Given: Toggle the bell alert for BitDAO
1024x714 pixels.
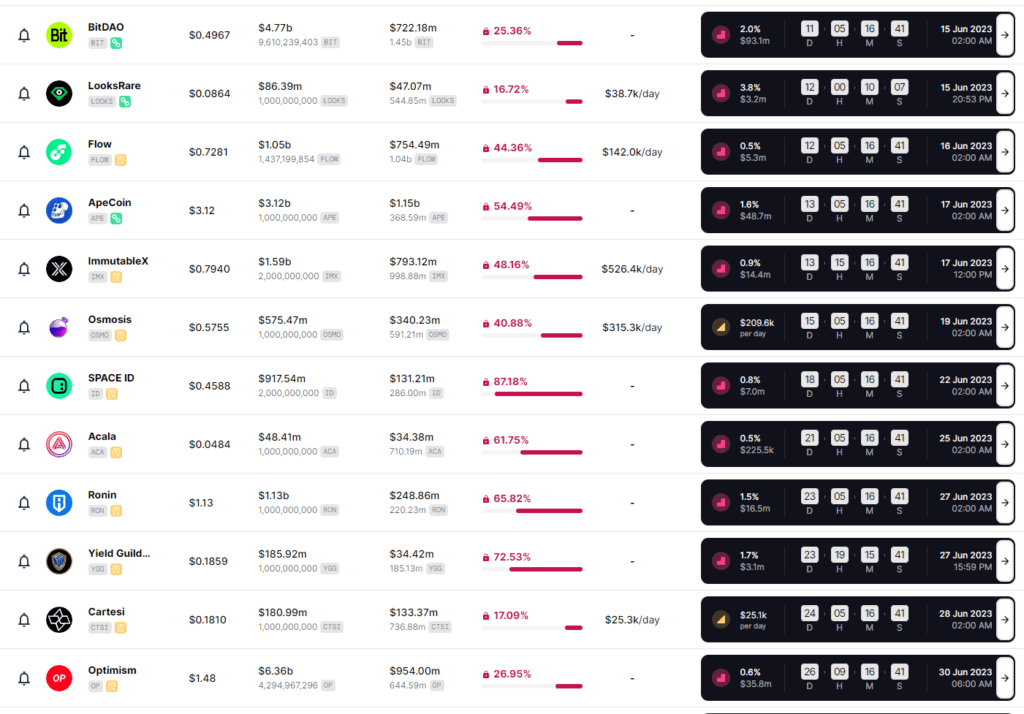Looking at the screenshot, I should pyautogui.click(x=24, y=35).
